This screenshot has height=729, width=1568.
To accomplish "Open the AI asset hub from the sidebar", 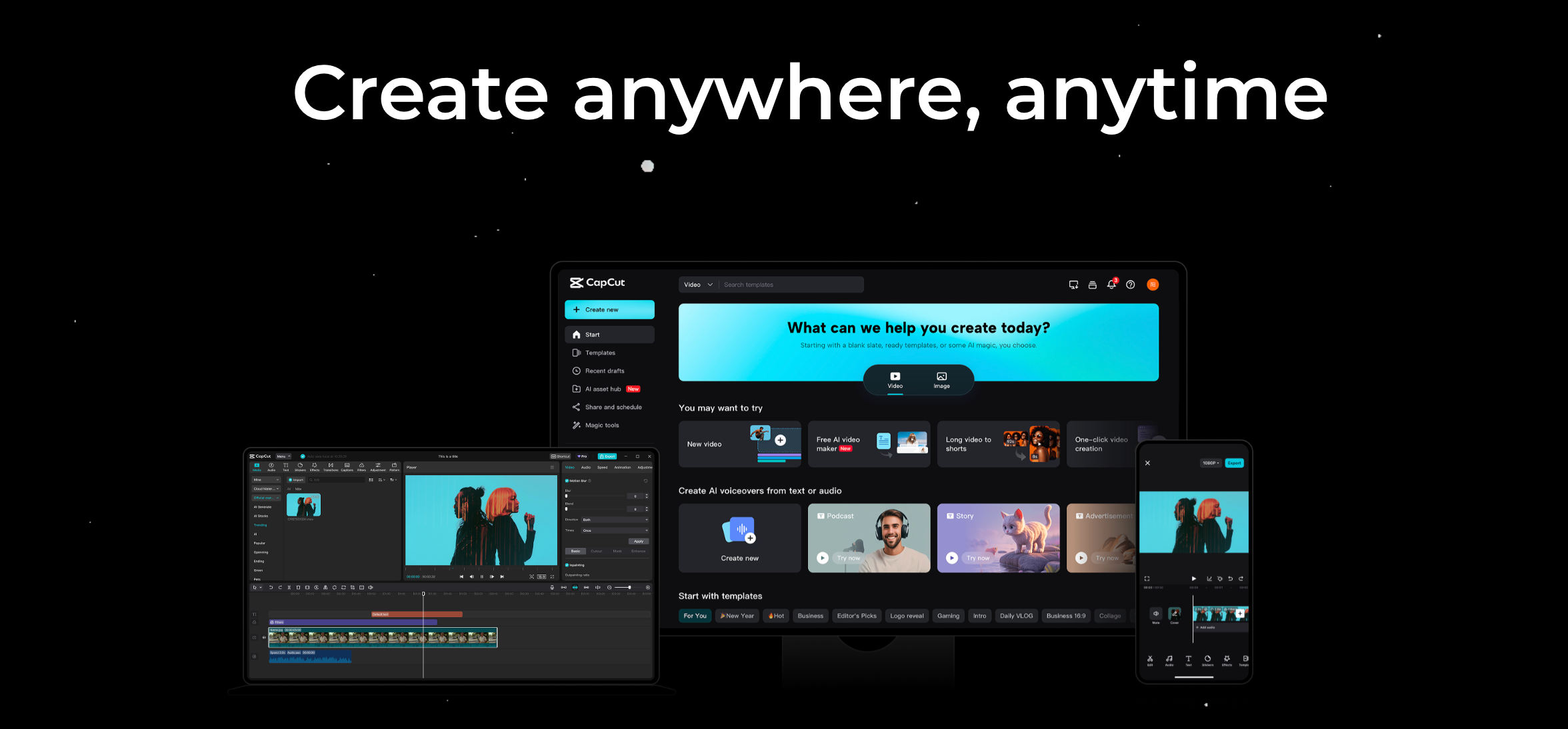I will 603,388.
